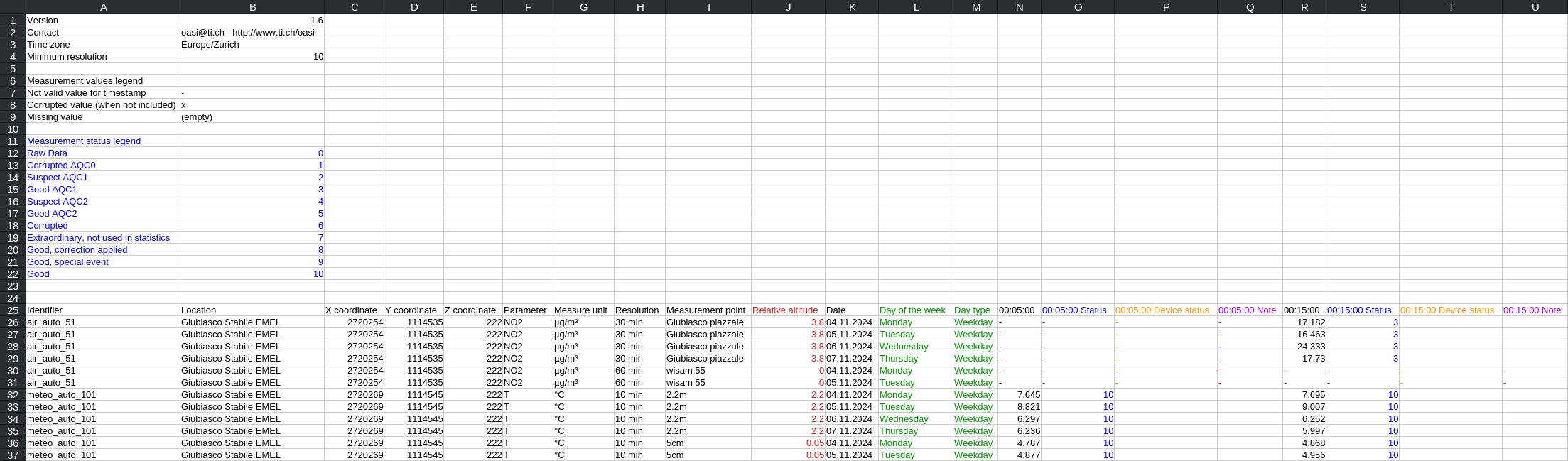Screen dimensions: 1568x461
Task: Select the 'Measurement point' header cell
Action: (708, 310)
